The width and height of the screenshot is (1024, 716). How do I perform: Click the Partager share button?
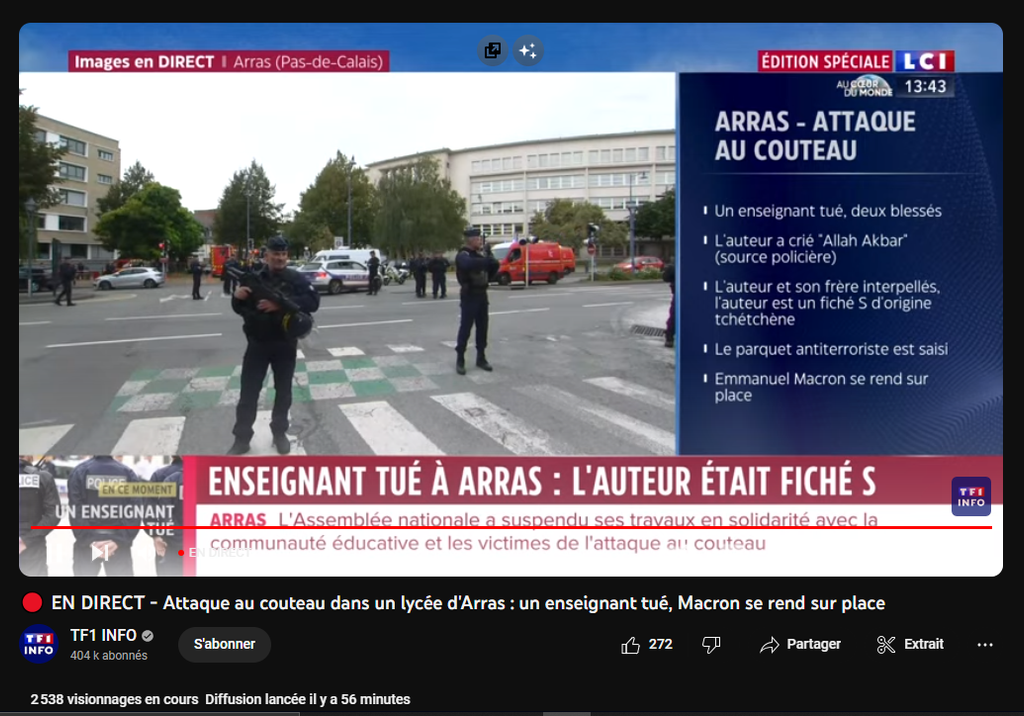[x=800, y=645]
